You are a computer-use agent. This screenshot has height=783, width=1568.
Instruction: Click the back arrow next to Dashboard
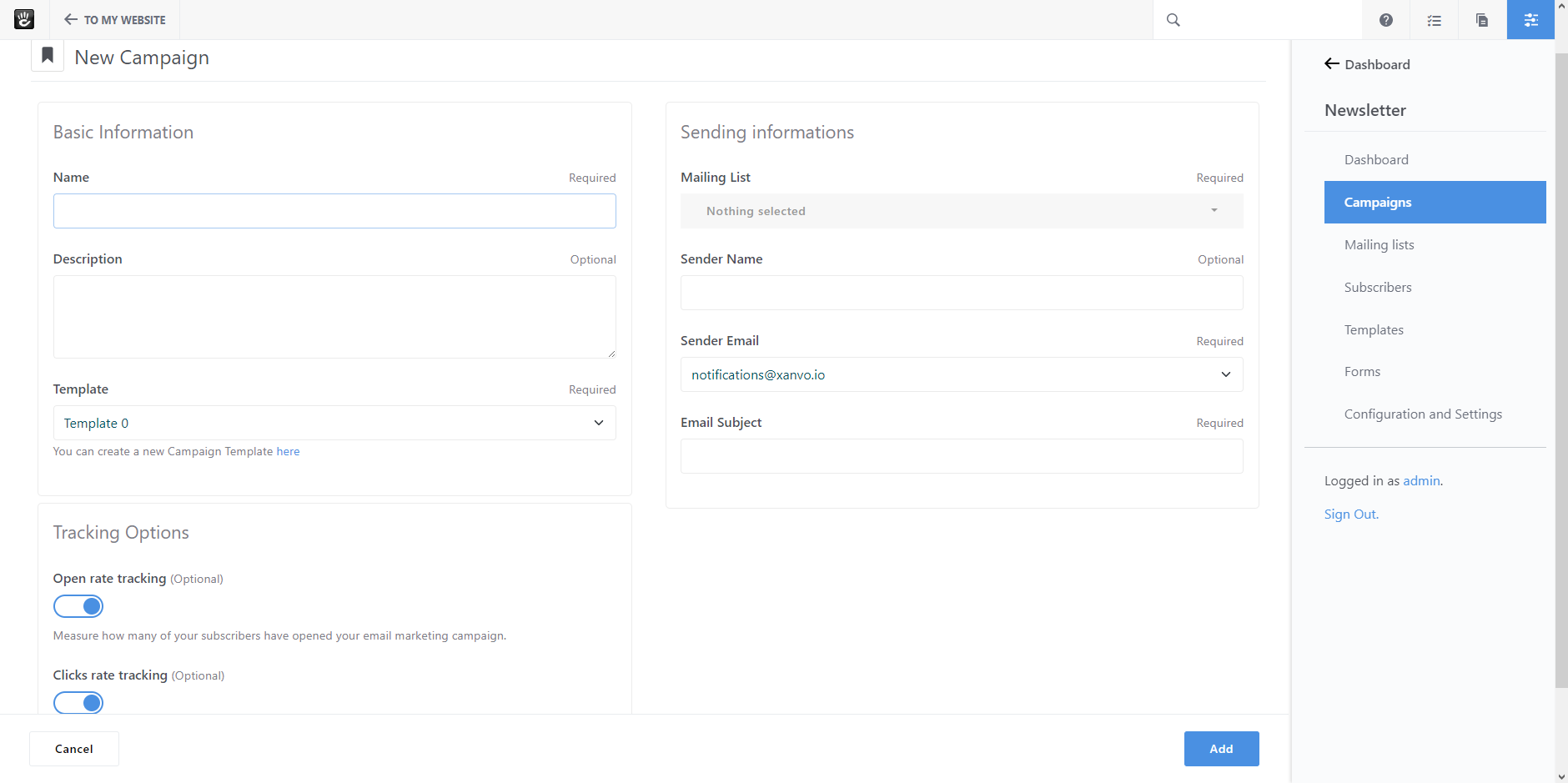pos(1332,64)
